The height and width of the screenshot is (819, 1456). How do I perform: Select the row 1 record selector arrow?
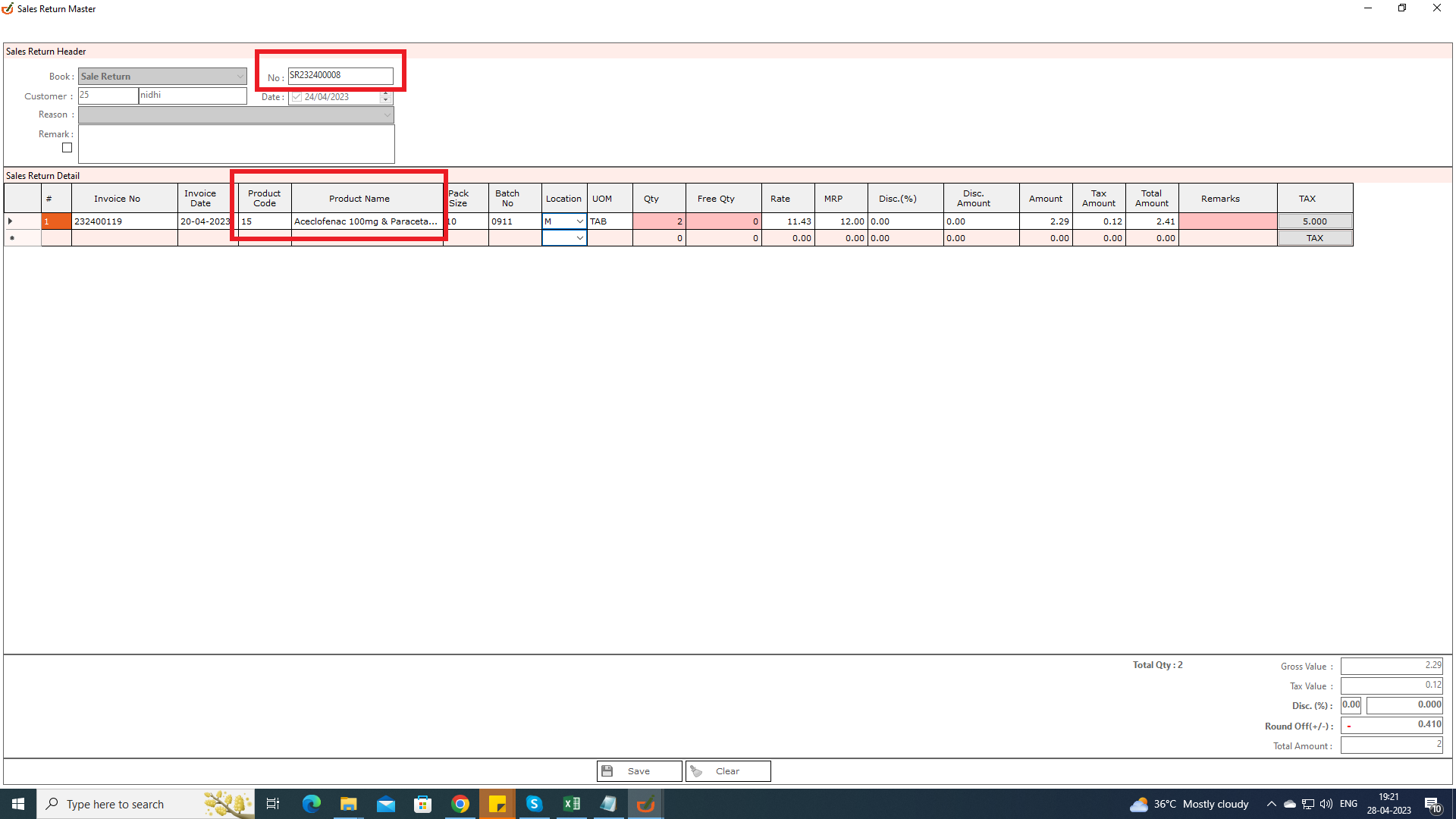(11, 221)
